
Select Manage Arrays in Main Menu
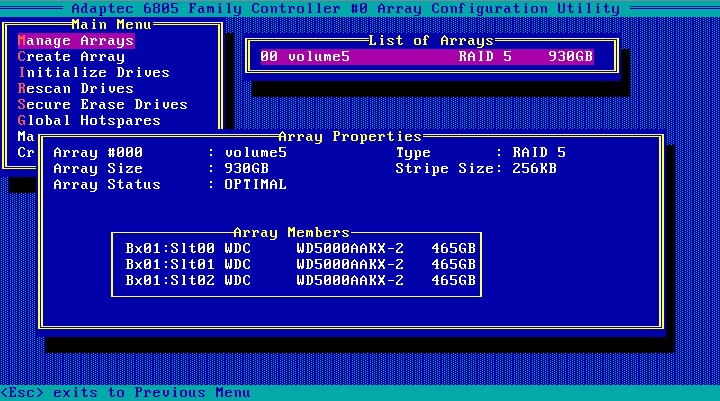[76, 41]
